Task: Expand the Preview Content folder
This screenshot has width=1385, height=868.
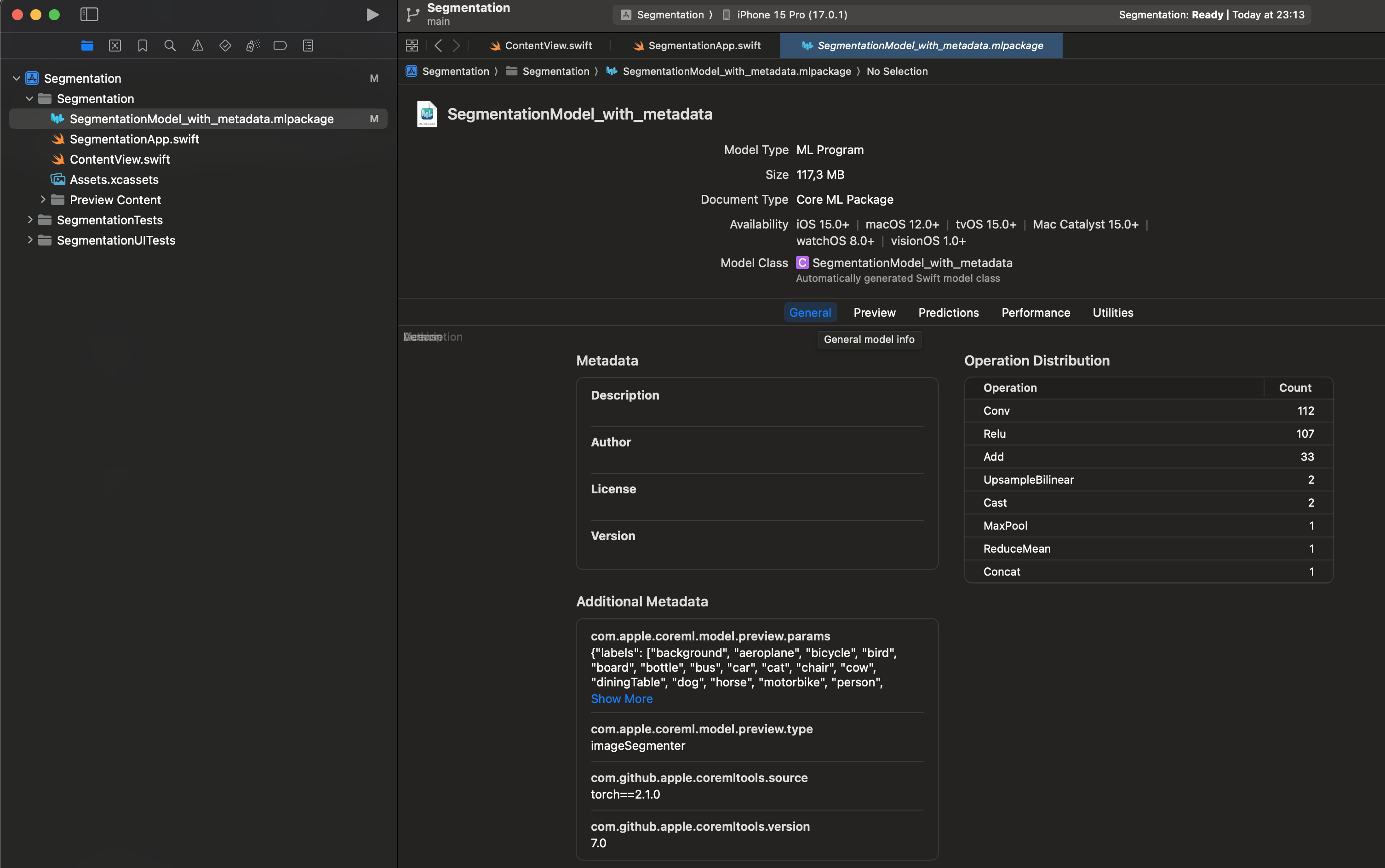Action: point(42,200)
